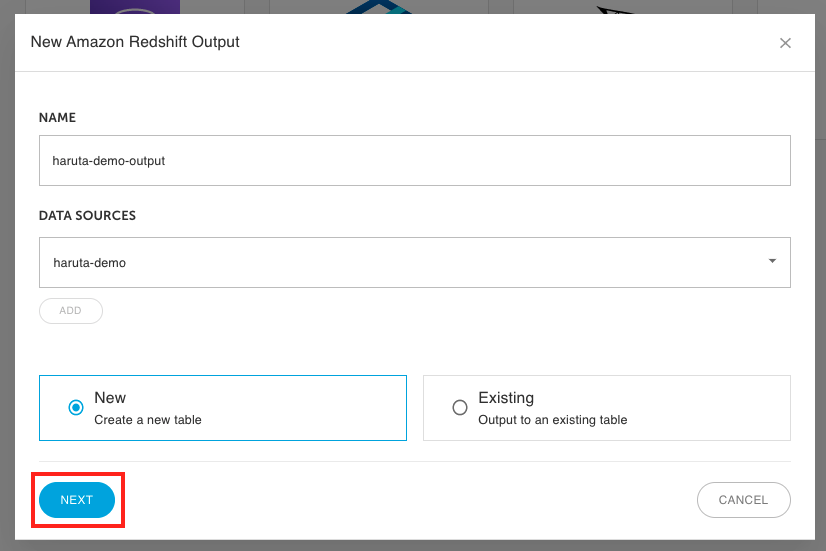Click the dialog title New Amazon Redshift Output
This screenshot has width=826, height=551.
coord(135,42)
